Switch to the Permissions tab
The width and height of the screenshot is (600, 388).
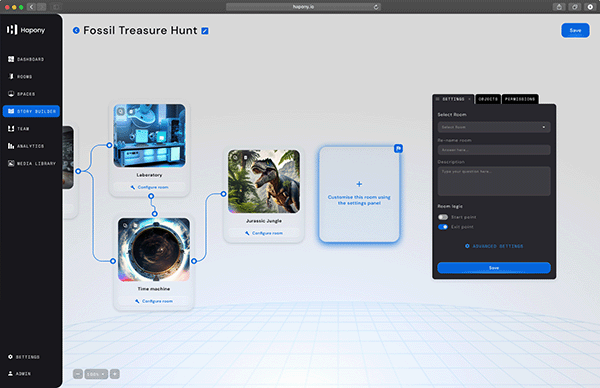click(520, 99)
